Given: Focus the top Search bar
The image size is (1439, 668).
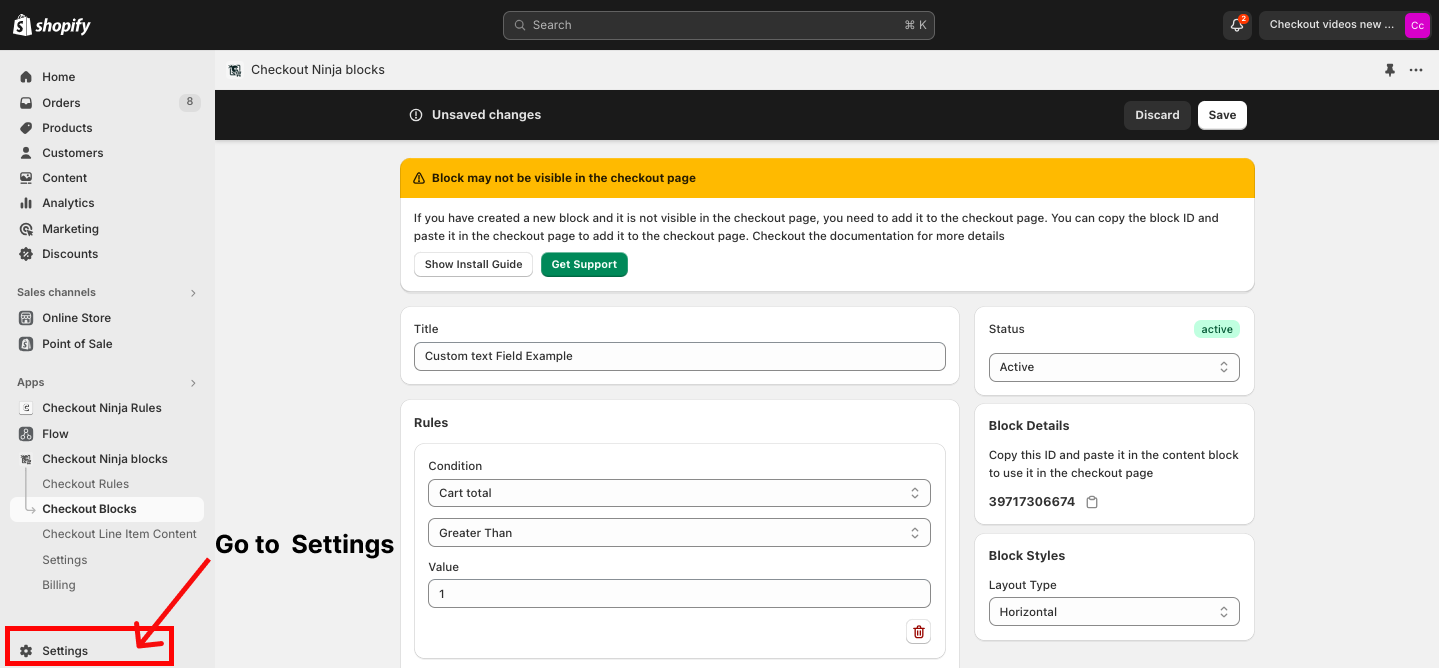Looking at the screenshot, I should pyautogui.click(x=718, y=25).
